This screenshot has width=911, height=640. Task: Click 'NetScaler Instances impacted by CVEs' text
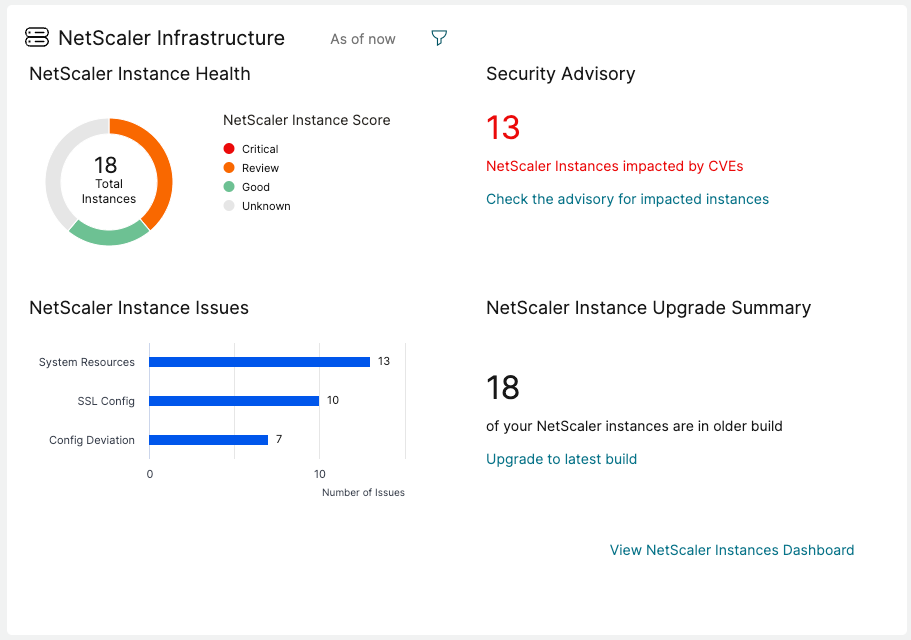tap(615, 166)
